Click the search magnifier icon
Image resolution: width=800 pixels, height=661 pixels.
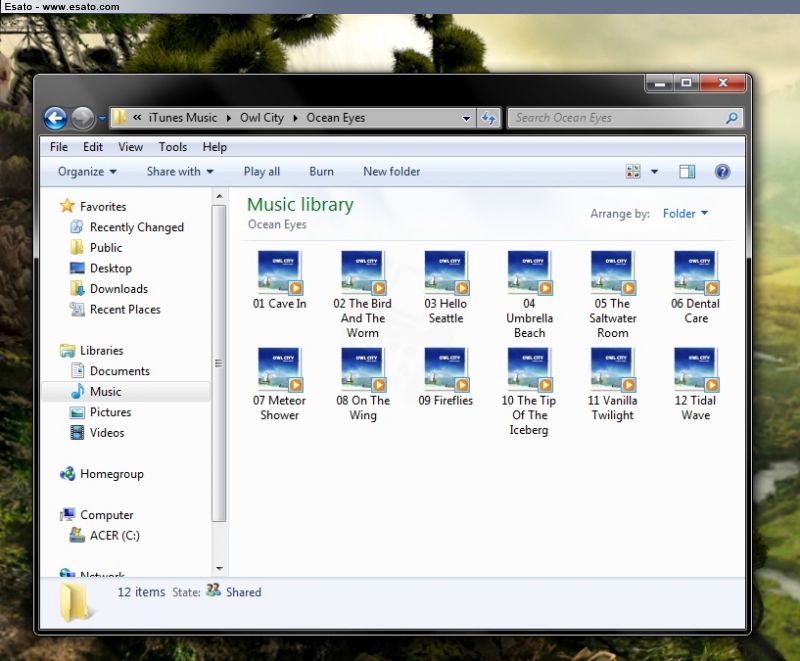(x=732, y=118)
